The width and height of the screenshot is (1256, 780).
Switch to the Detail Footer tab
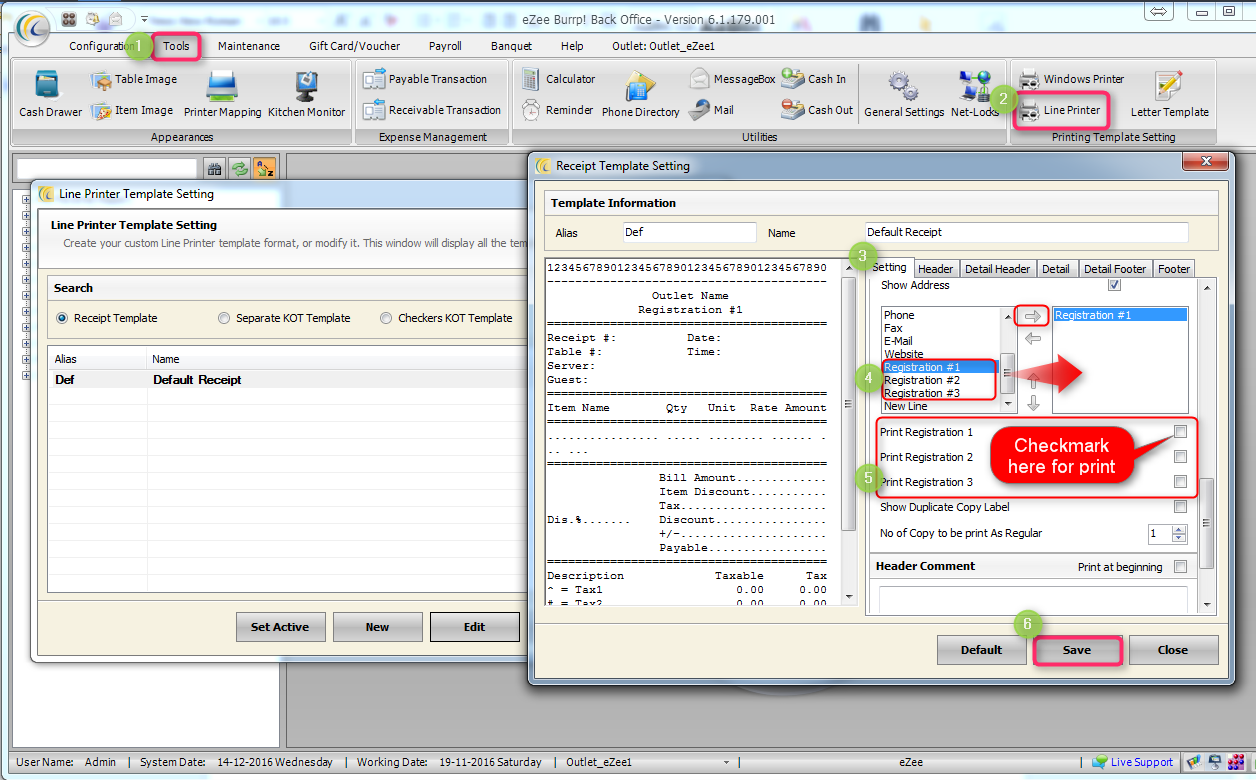pyautogui.click(x=1115, y=269)
